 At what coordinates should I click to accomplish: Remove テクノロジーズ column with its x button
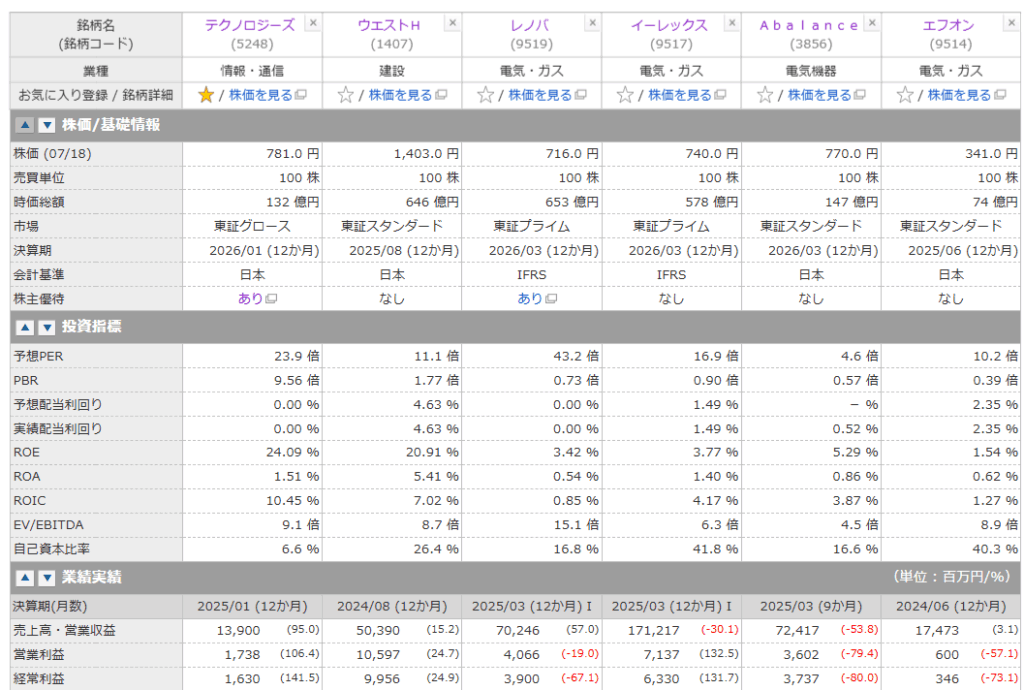(x=313, y=23)
